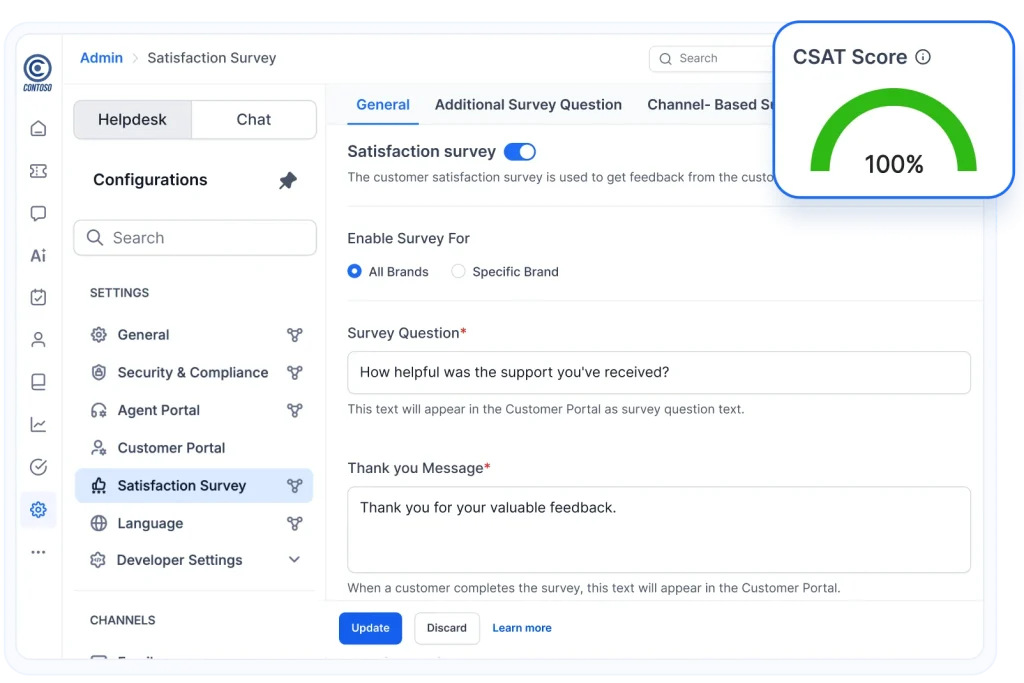Open the Learn more link
The image size is (1024, 683).
[x=522, y=628]
